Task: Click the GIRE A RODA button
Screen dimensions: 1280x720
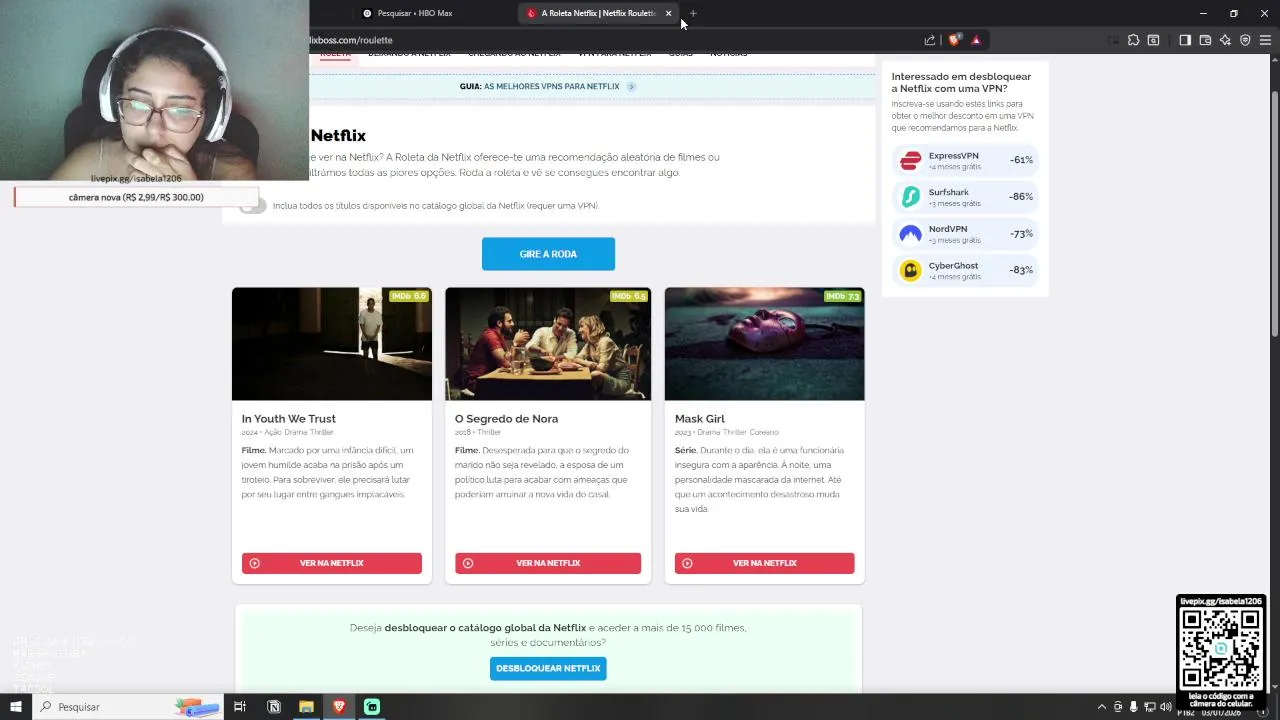Action: pyautogui.click(x=548, y=254)
